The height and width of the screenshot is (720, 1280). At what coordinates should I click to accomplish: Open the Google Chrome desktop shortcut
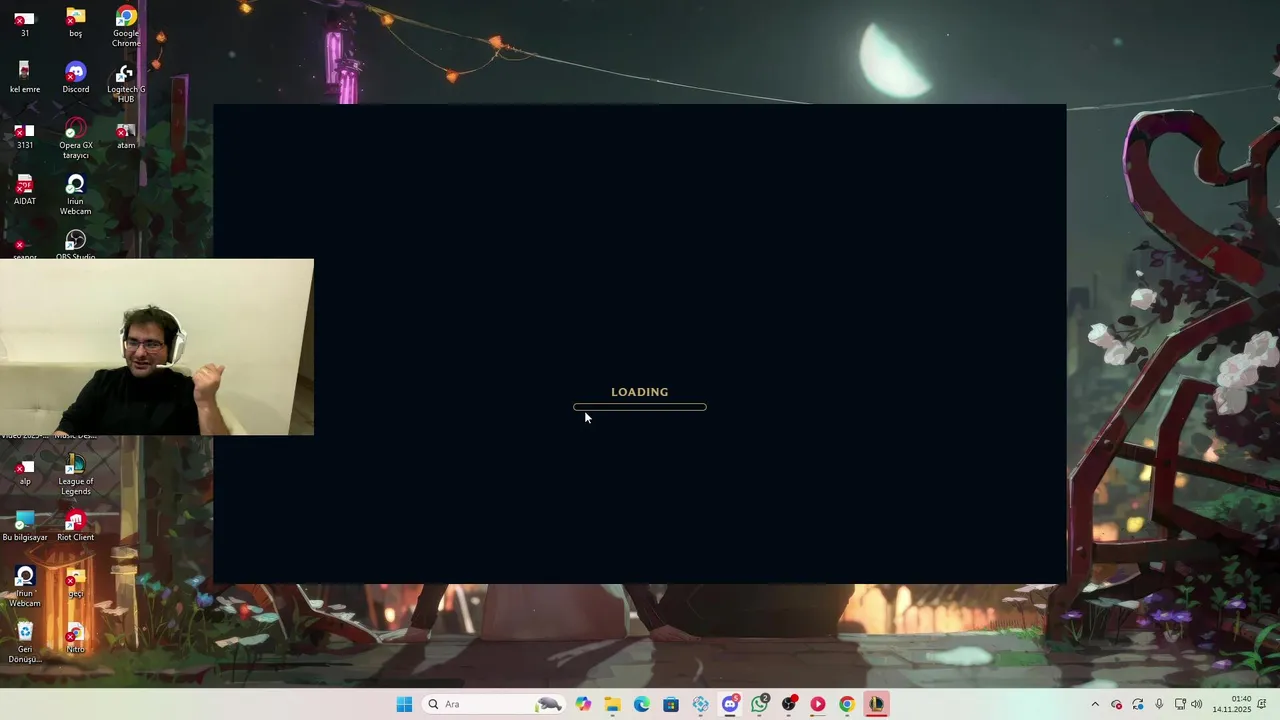coord(126,26)
